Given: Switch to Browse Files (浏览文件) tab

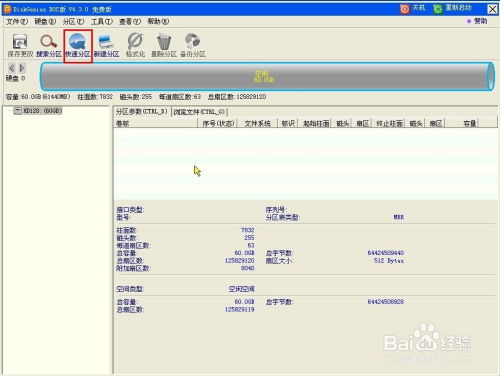Looking at the screenshot, I should pos(199,112).
